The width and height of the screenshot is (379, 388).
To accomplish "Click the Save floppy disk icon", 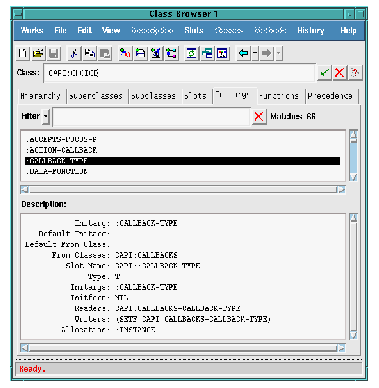I will click(54, 53).
